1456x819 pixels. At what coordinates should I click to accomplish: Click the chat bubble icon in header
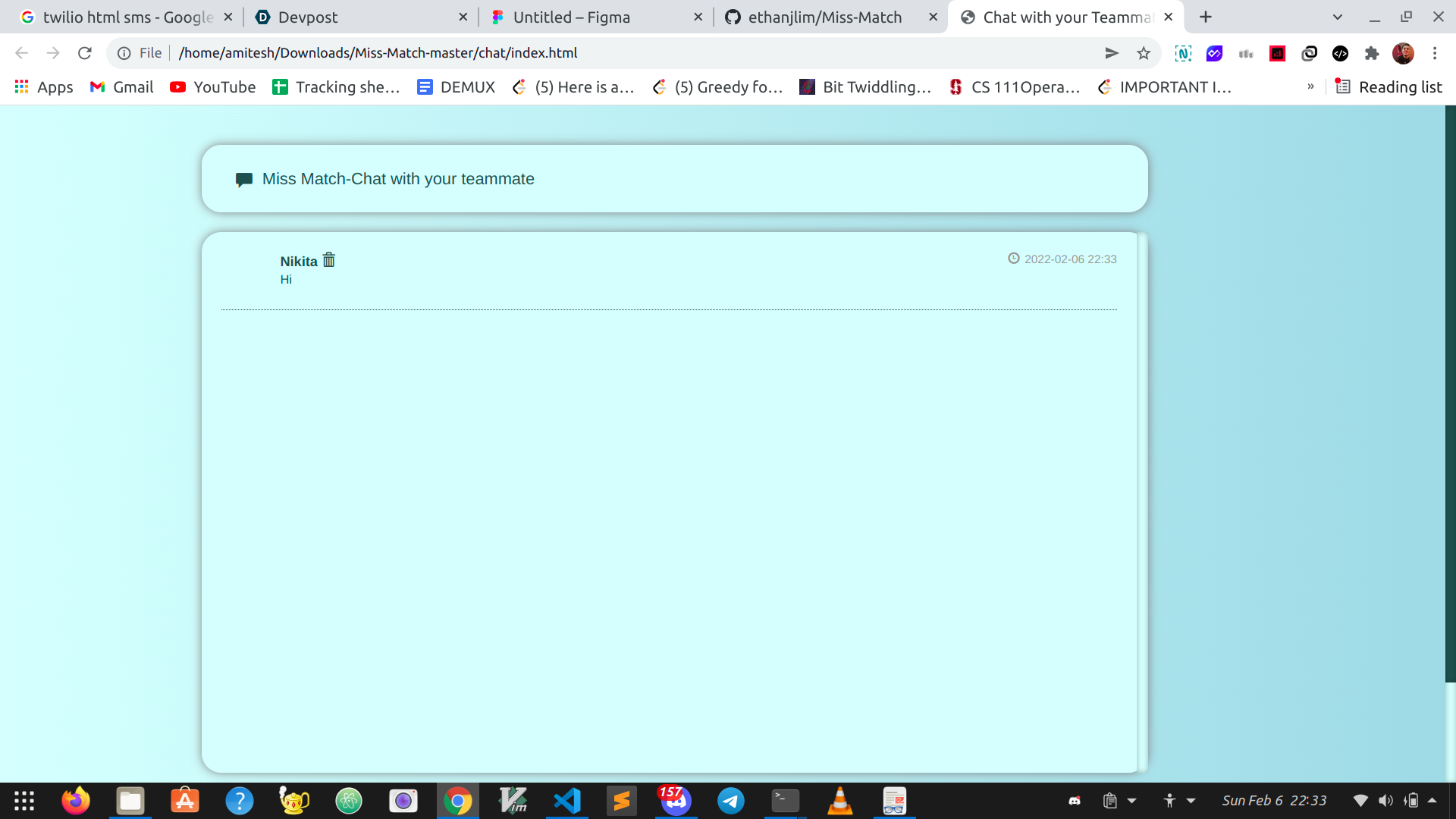tap(243, 180)
